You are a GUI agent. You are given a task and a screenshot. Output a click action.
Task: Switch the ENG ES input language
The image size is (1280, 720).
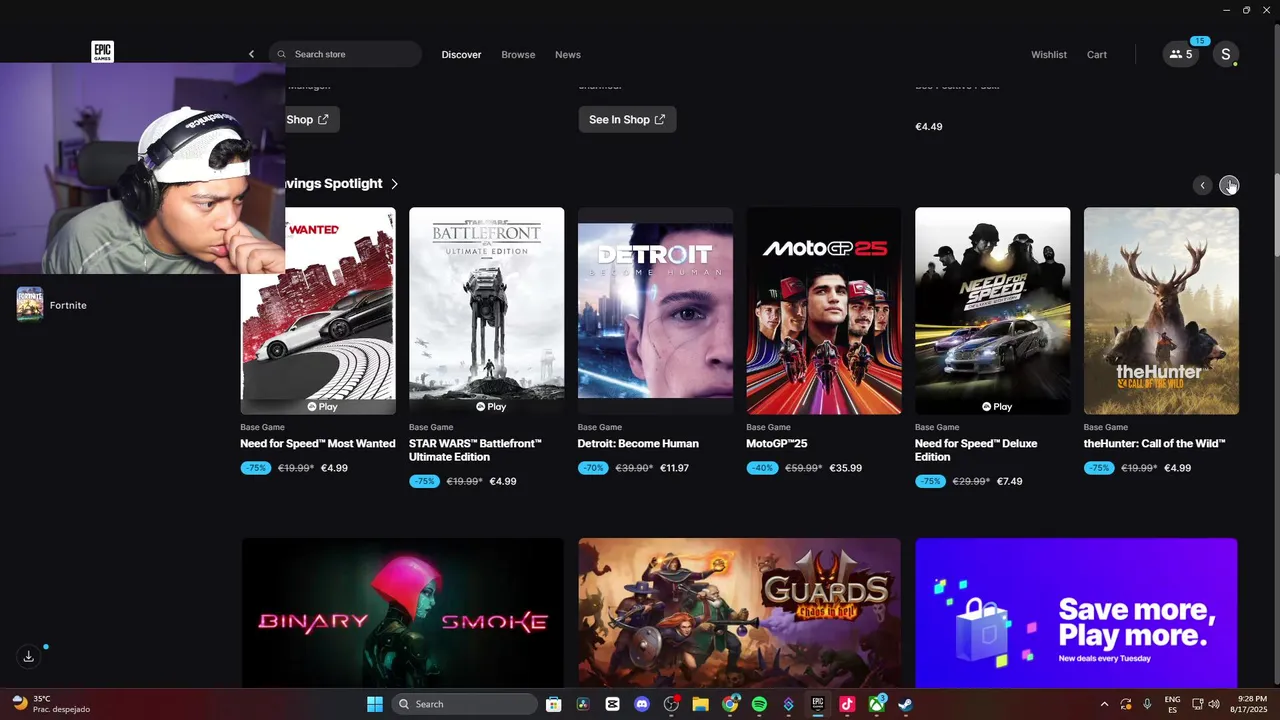click(1172, 704)
